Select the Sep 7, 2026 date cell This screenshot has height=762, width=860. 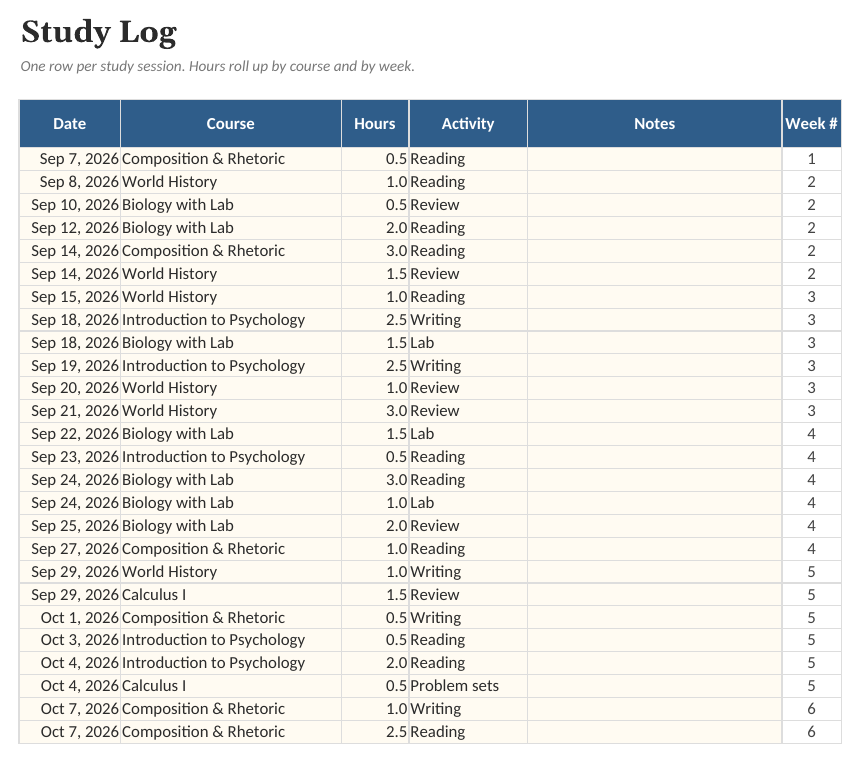[70, 159]
